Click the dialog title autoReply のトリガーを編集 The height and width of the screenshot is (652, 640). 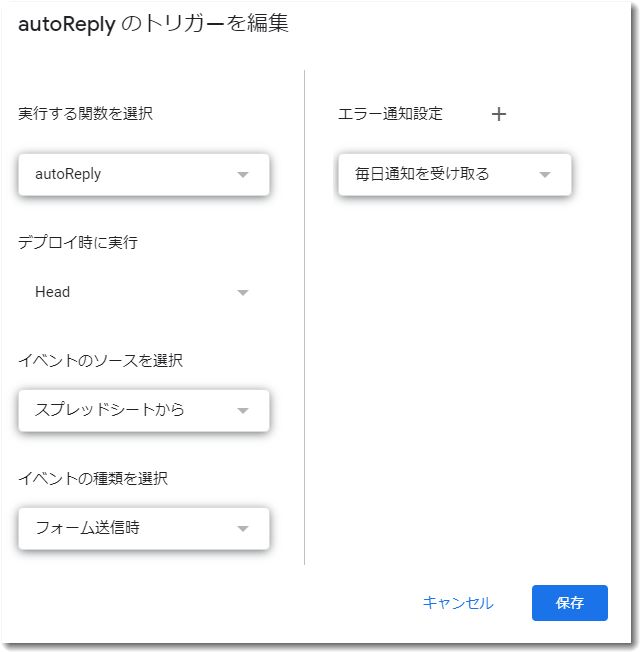(x=153, y=23)
